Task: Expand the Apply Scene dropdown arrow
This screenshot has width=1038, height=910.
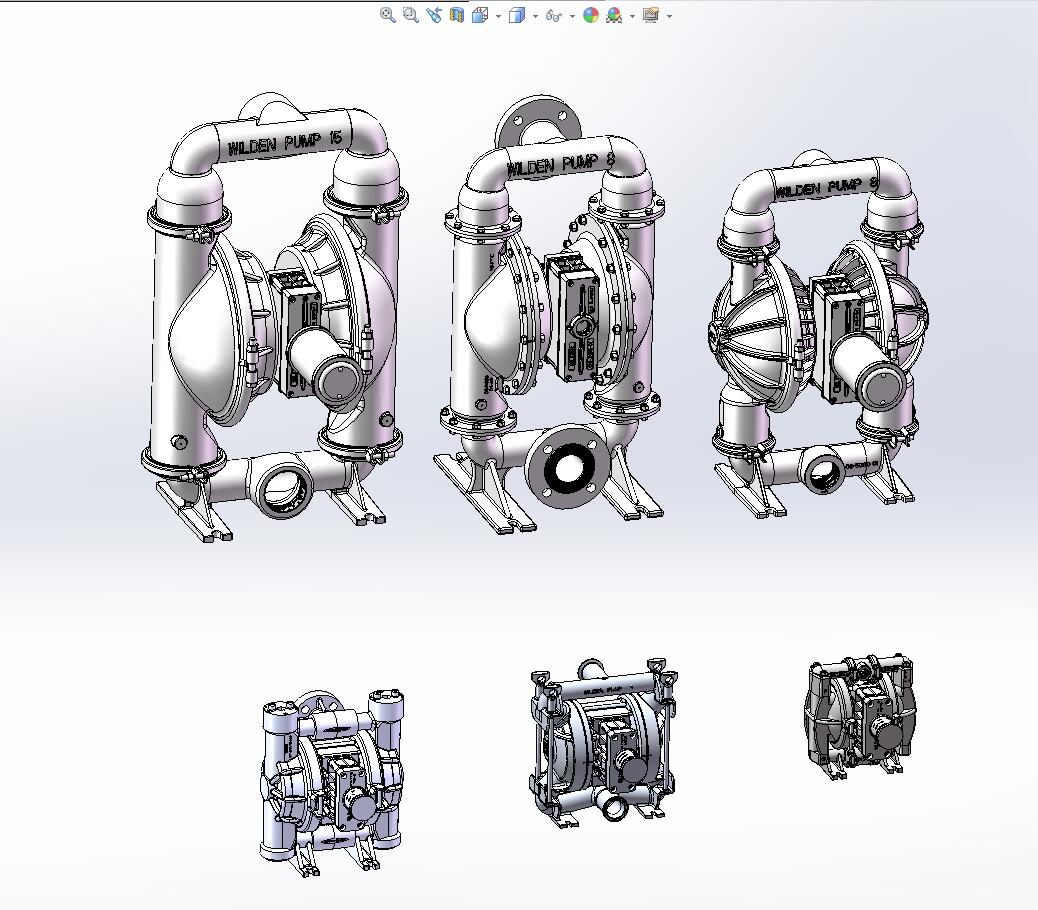Action: point(633,16)
